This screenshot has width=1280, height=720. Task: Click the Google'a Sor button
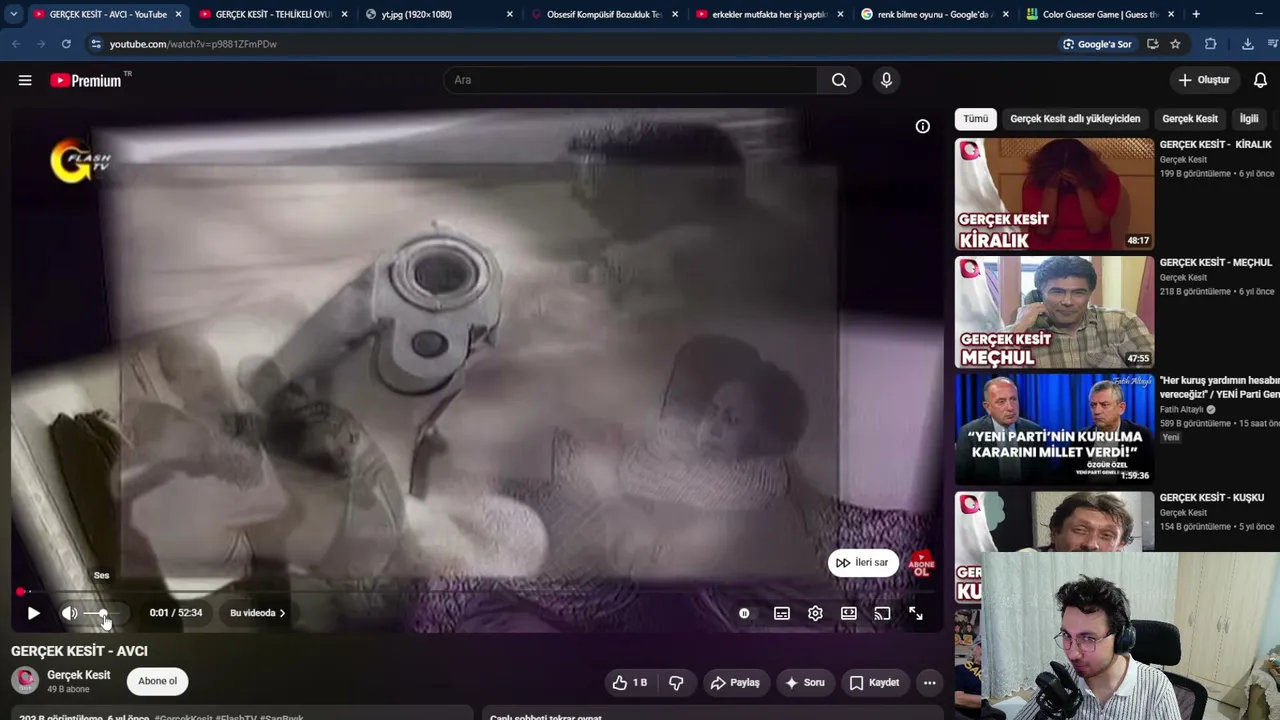1097,44
